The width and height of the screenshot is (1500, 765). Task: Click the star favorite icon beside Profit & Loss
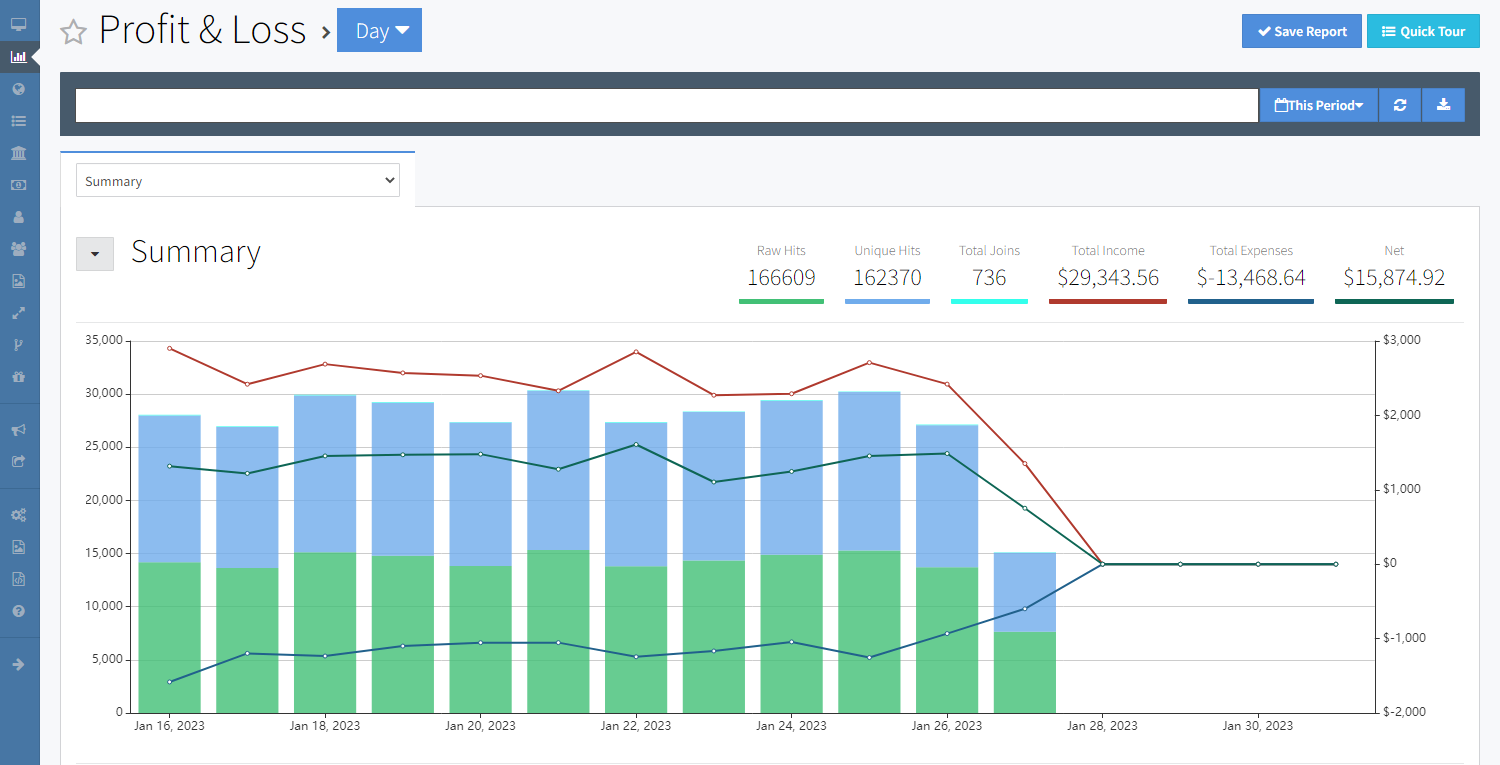coord(73,32)
